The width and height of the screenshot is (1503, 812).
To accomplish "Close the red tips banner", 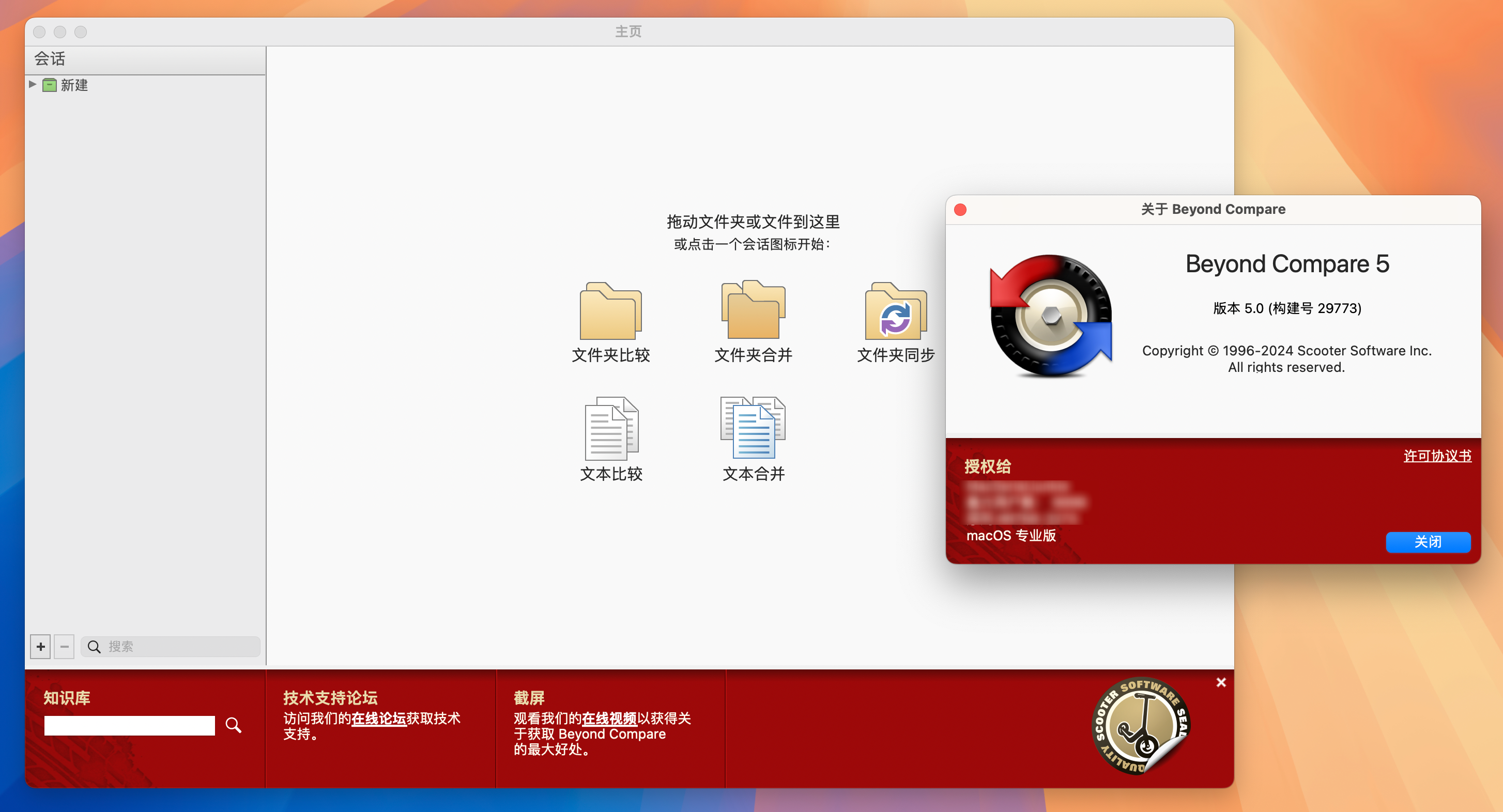I will click(1221, 682).
